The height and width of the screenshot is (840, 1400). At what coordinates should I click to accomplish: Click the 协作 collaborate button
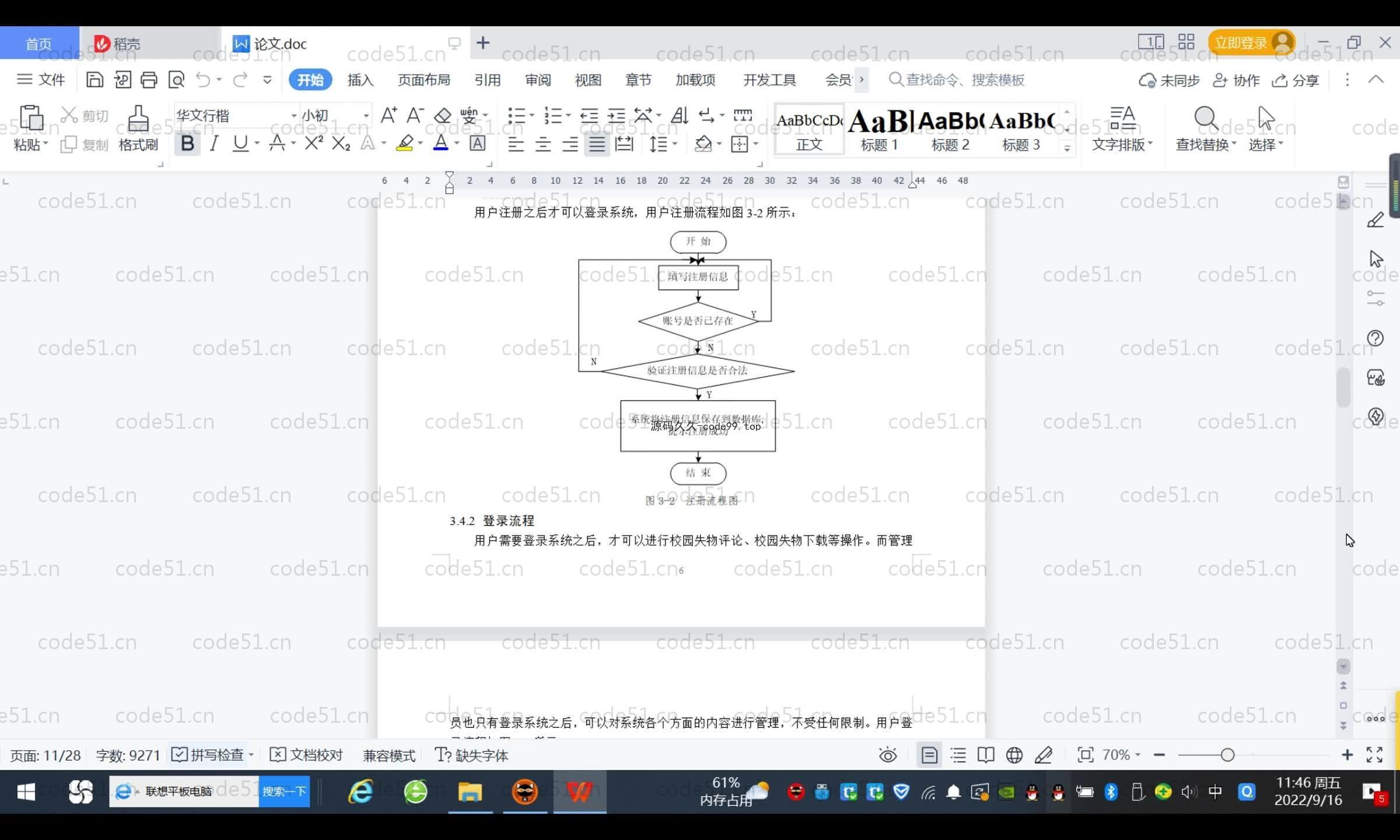coord(1236,80)
